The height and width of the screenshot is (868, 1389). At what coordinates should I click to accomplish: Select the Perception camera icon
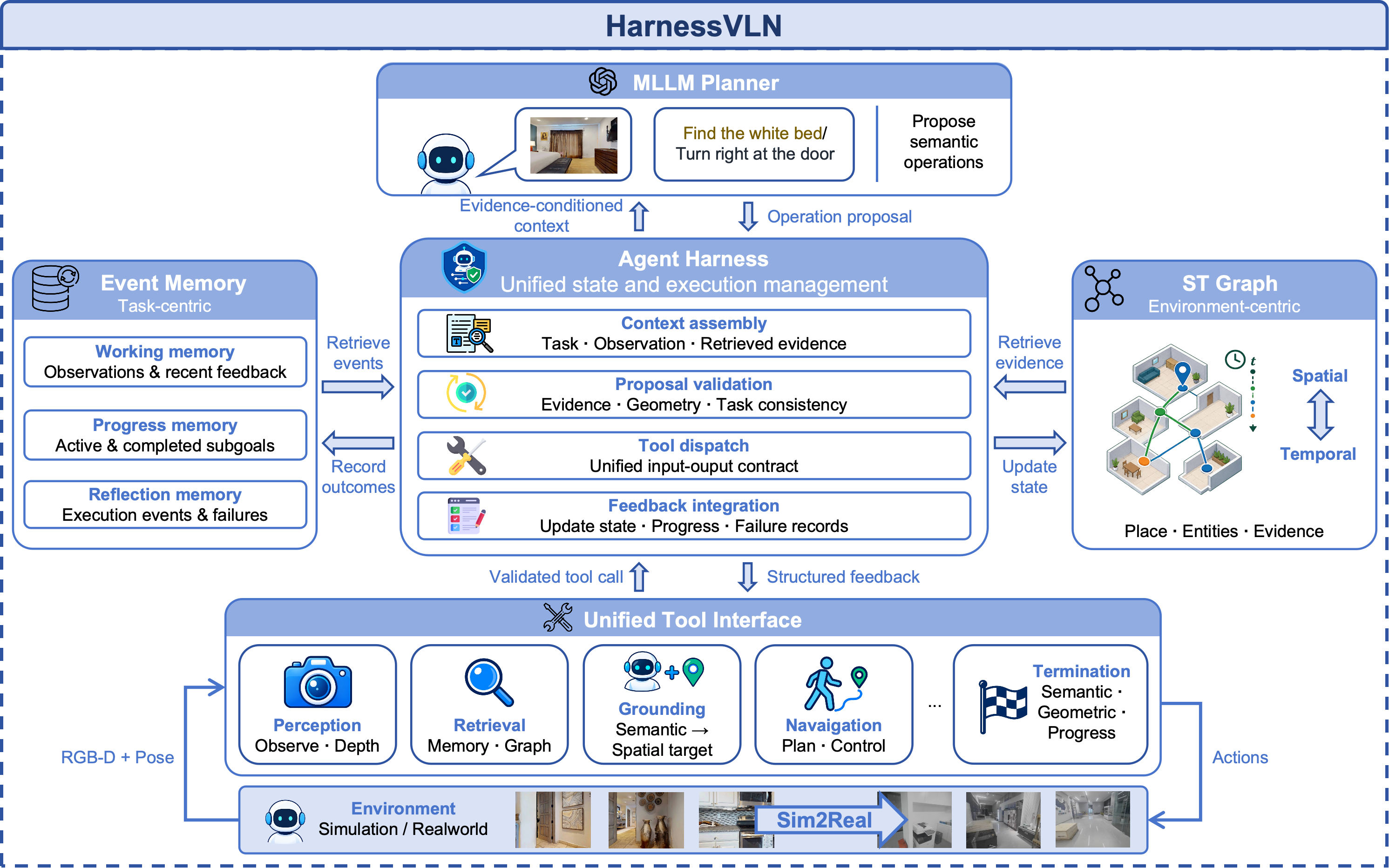318,682
